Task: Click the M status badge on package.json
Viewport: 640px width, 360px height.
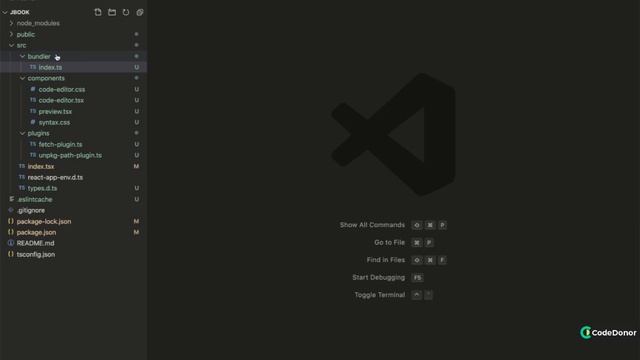Action: (136, 232)
